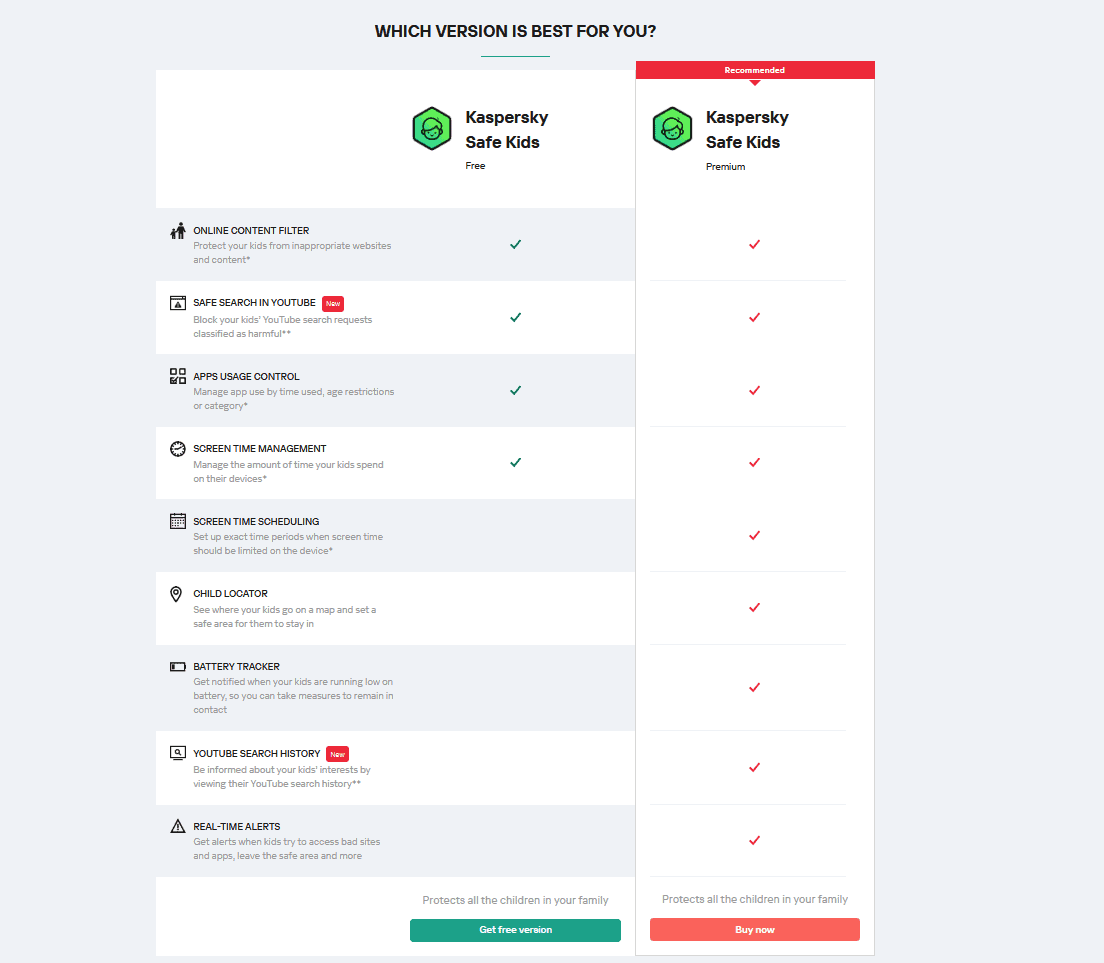Click the New badge beside YouTube Search History
Image resolution: width=1104 pixels, height=963 pixels.
pos(338,754)
